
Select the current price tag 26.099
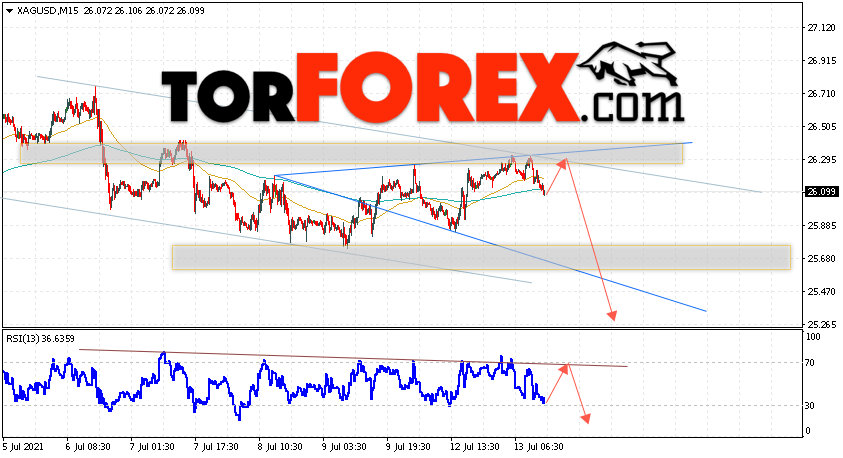tap(821, 192)
